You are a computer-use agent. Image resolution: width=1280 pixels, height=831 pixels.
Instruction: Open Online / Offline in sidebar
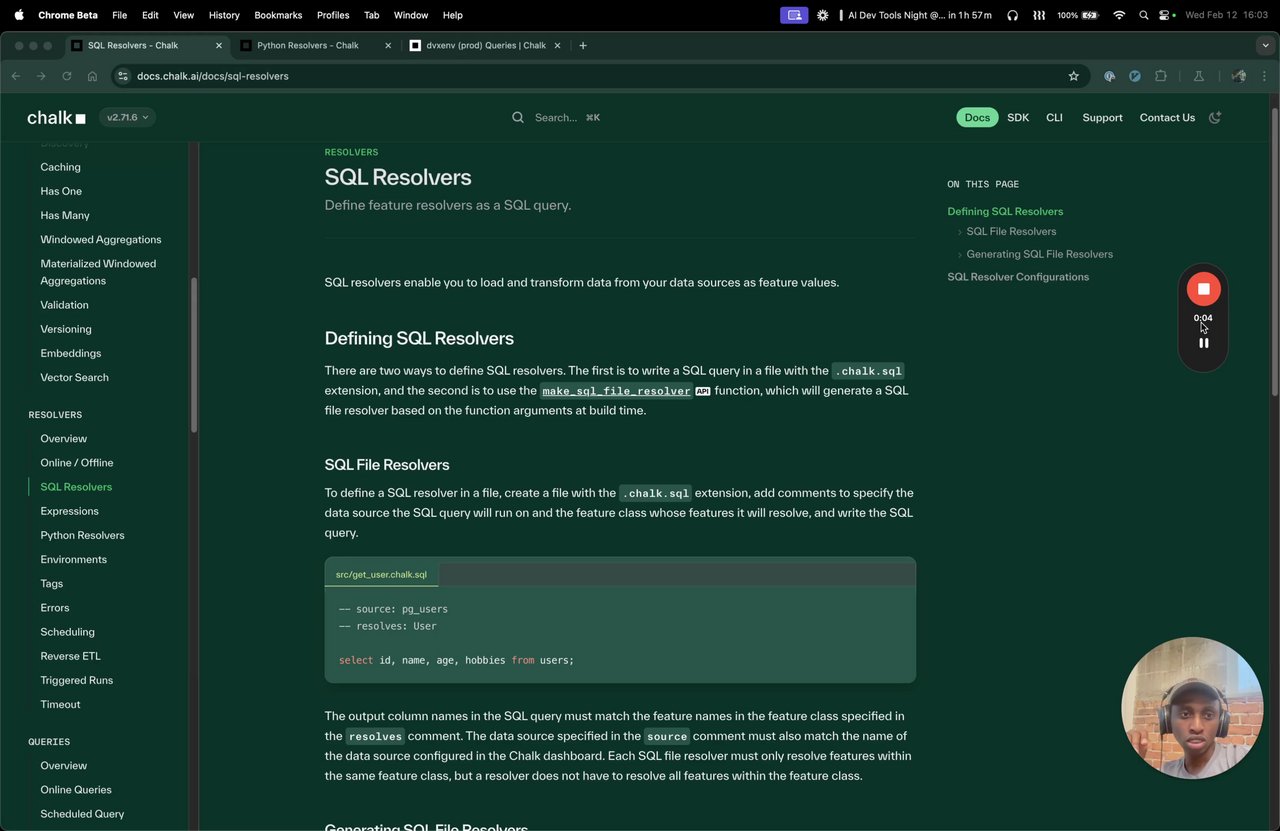pyautogui.click(x=76, y=463)
